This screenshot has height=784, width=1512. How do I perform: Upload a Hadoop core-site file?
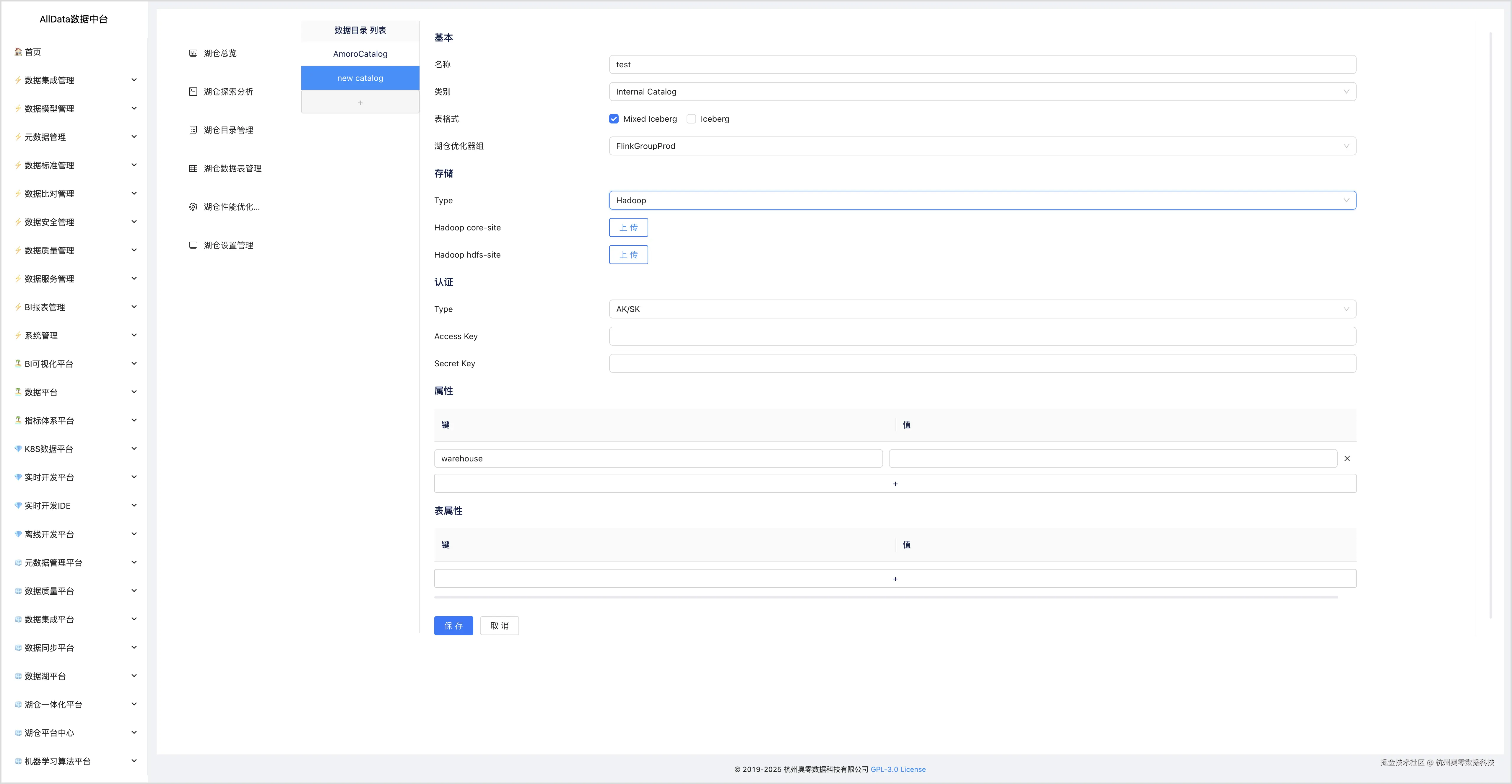tap(628, 228)
